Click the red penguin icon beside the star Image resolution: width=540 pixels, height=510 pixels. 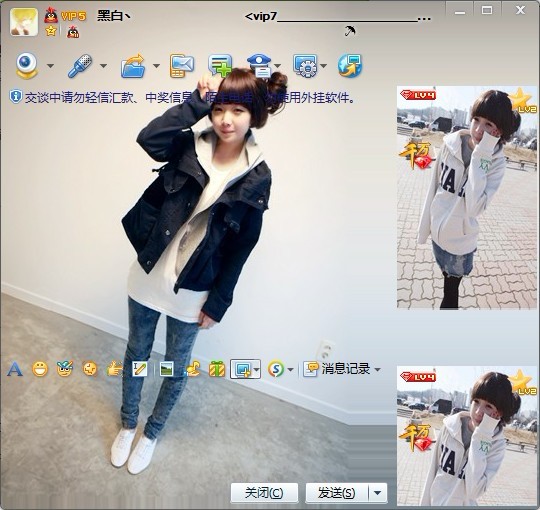point(73,32)
